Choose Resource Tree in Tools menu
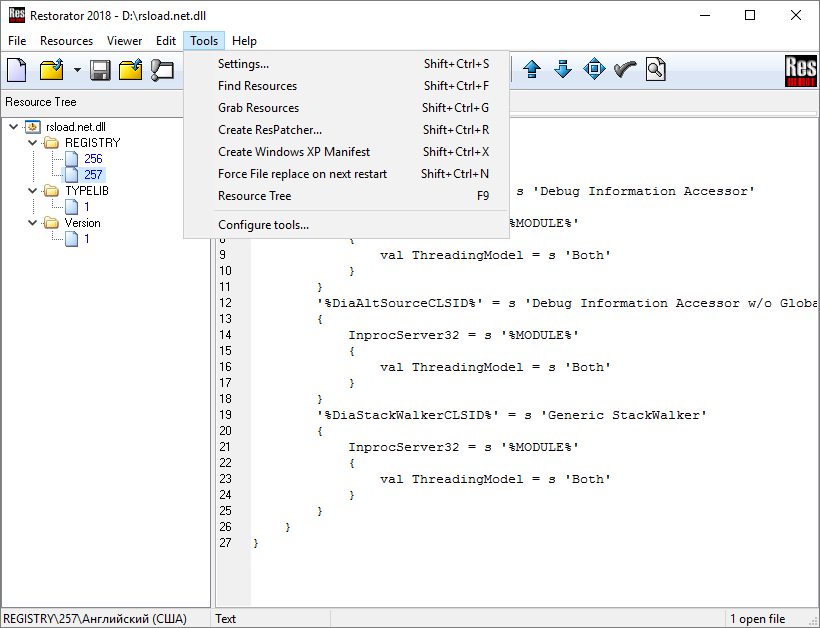Image resolution: width=820 pixels, height=628 pixels. point(347,196)
